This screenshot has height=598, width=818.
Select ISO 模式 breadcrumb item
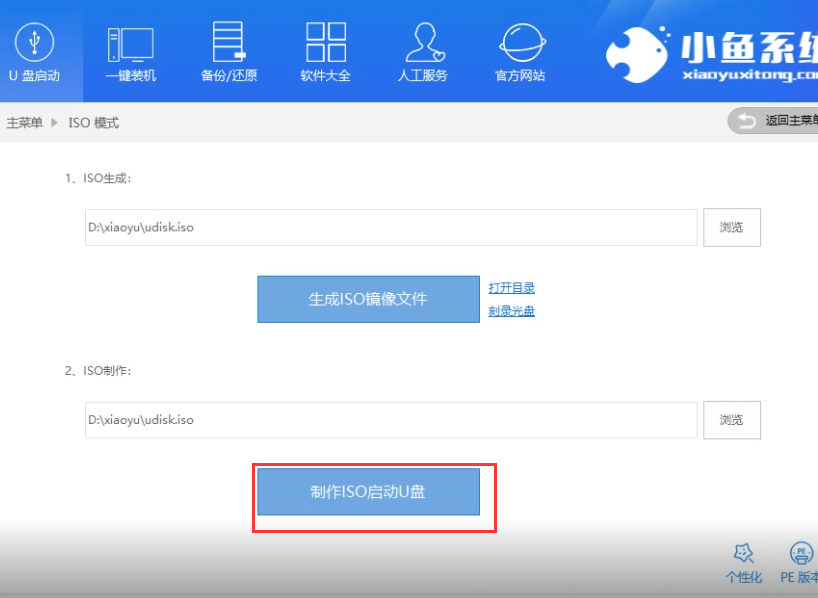93,123
